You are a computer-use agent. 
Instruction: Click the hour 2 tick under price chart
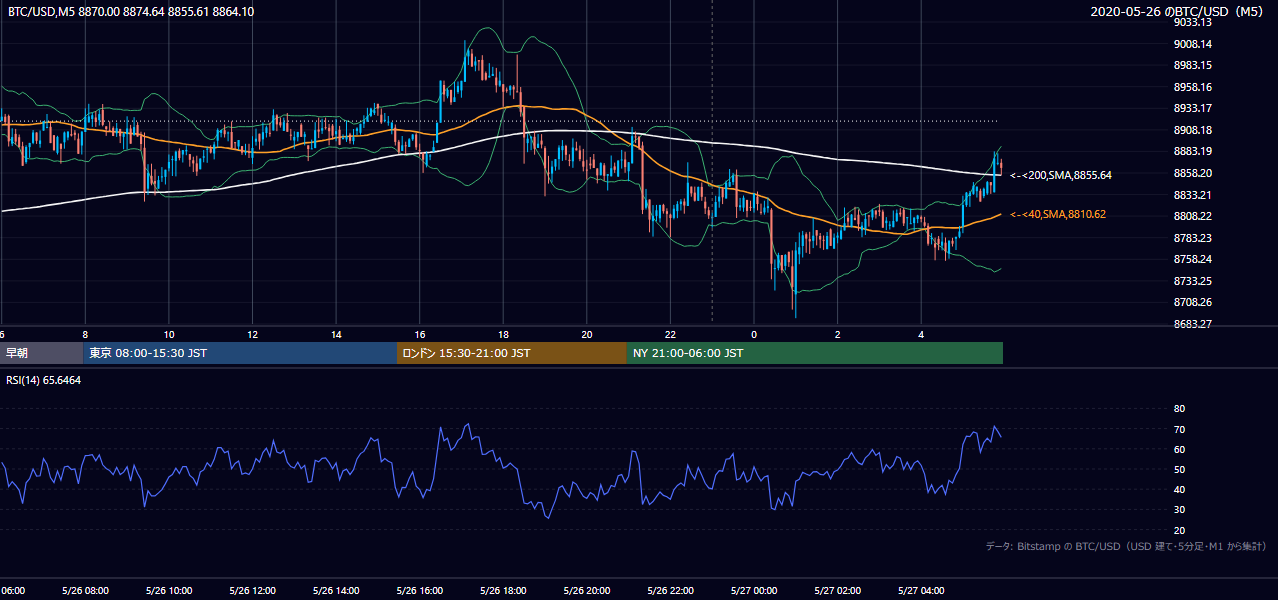[x=838, y=334]
